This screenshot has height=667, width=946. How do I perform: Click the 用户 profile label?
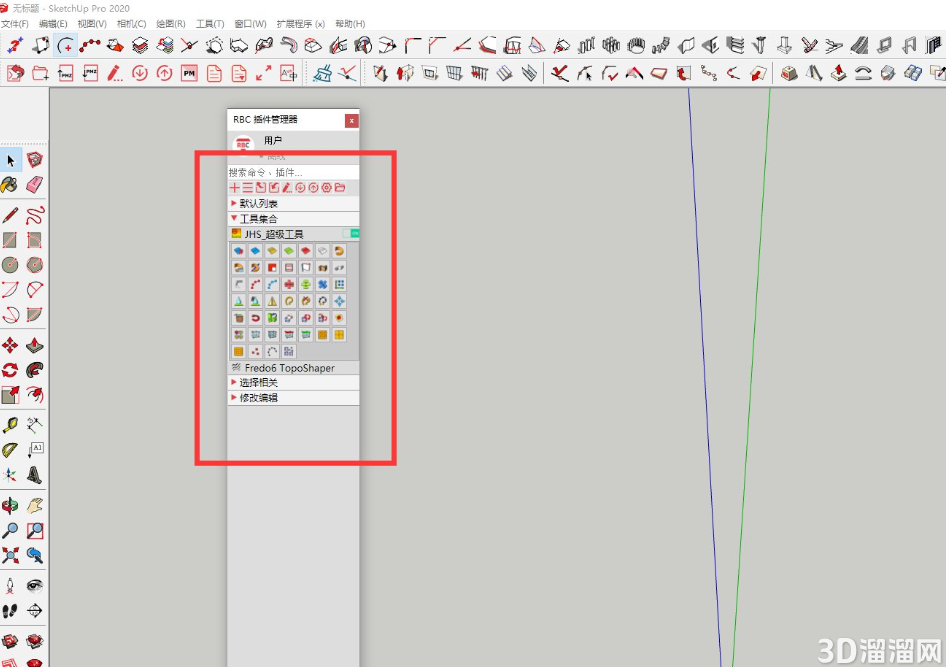273,140
